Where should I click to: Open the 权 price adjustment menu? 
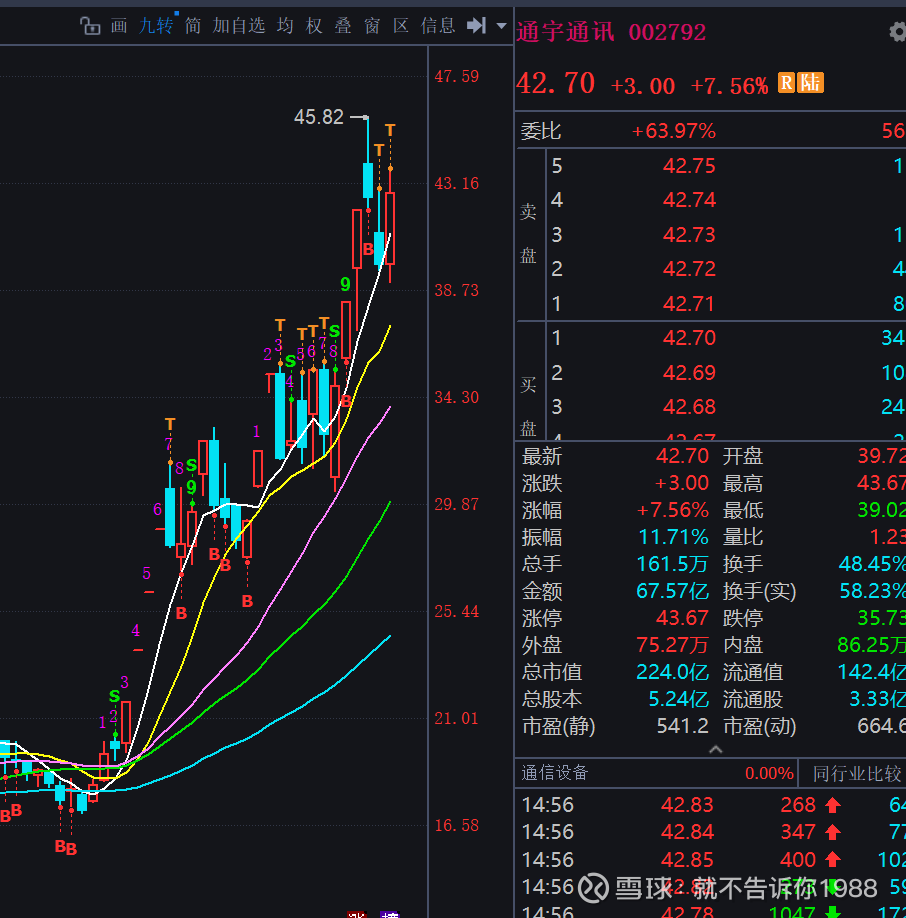point(314,26)
